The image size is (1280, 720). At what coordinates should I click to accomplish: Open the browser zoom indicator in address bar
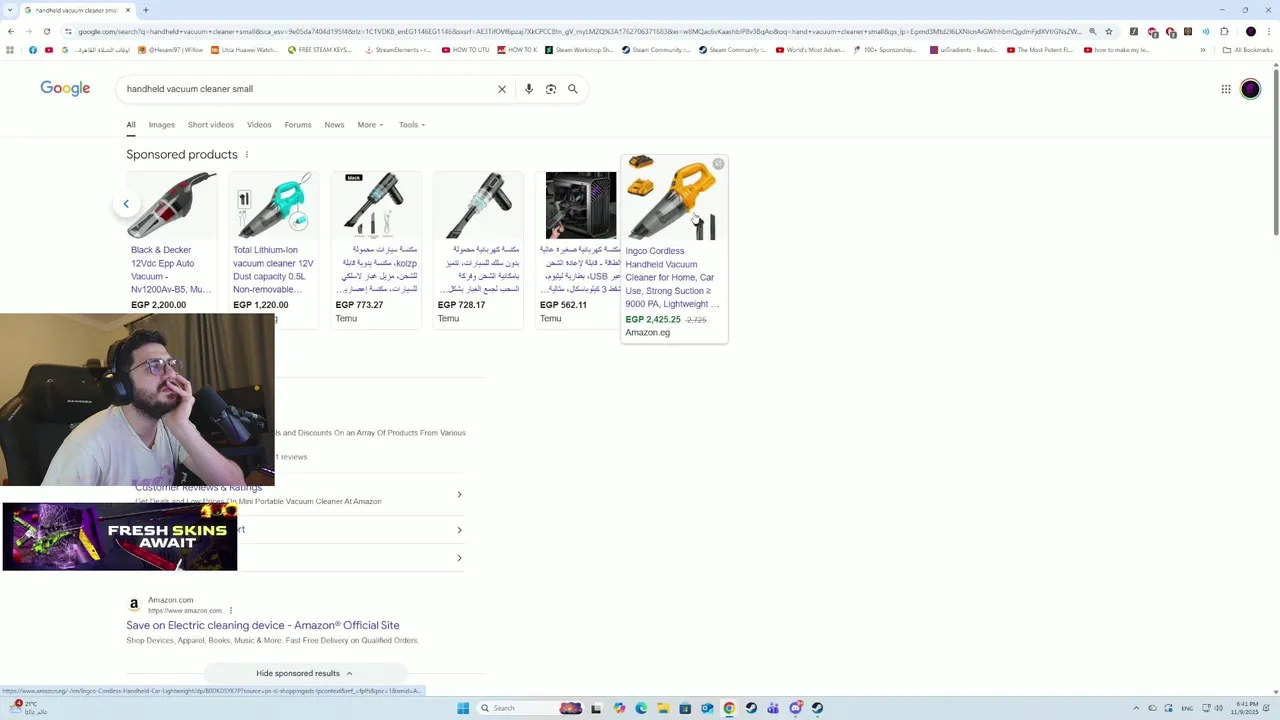(1092, 31)
